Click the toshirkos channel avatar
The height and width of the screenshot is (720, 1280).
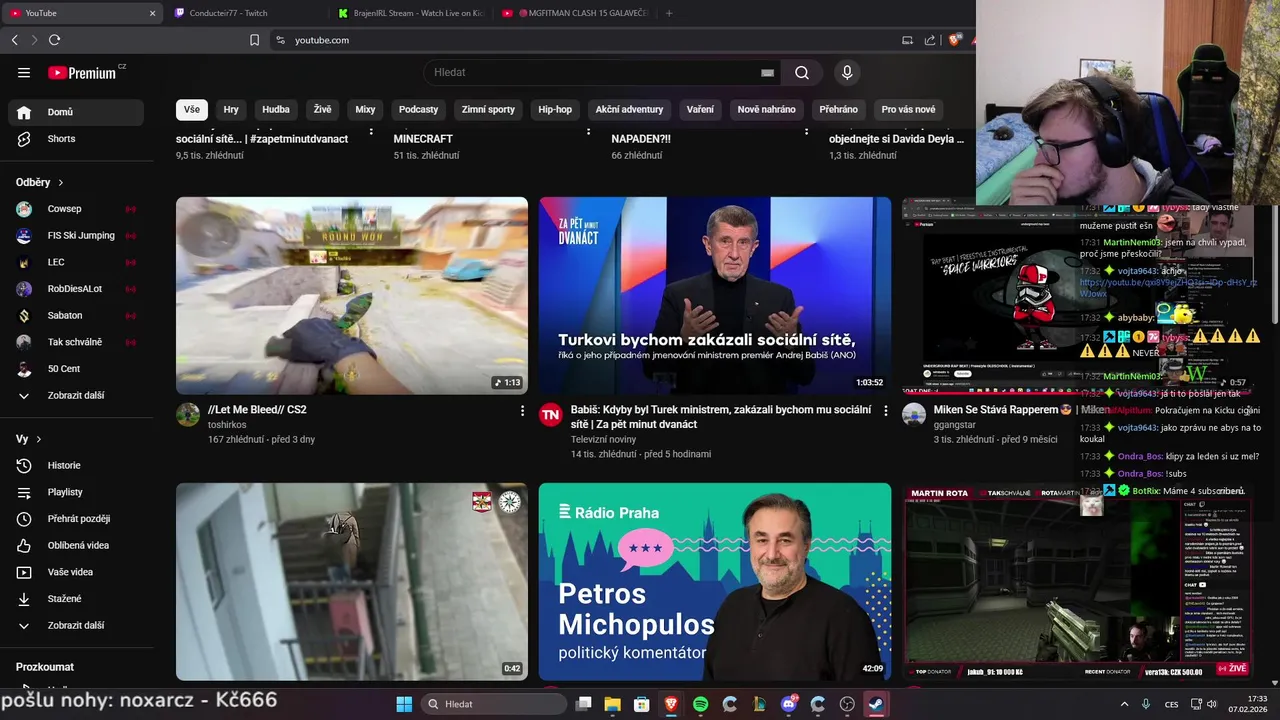click(188, 415)
